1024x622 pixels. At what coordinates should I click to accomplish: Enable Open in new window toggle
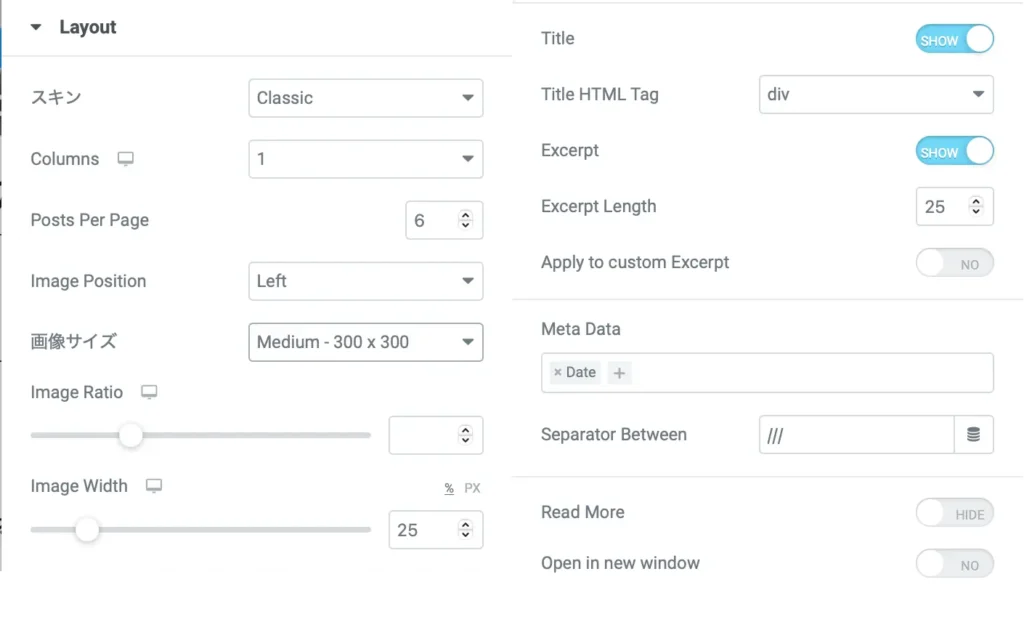pos(954,564)
